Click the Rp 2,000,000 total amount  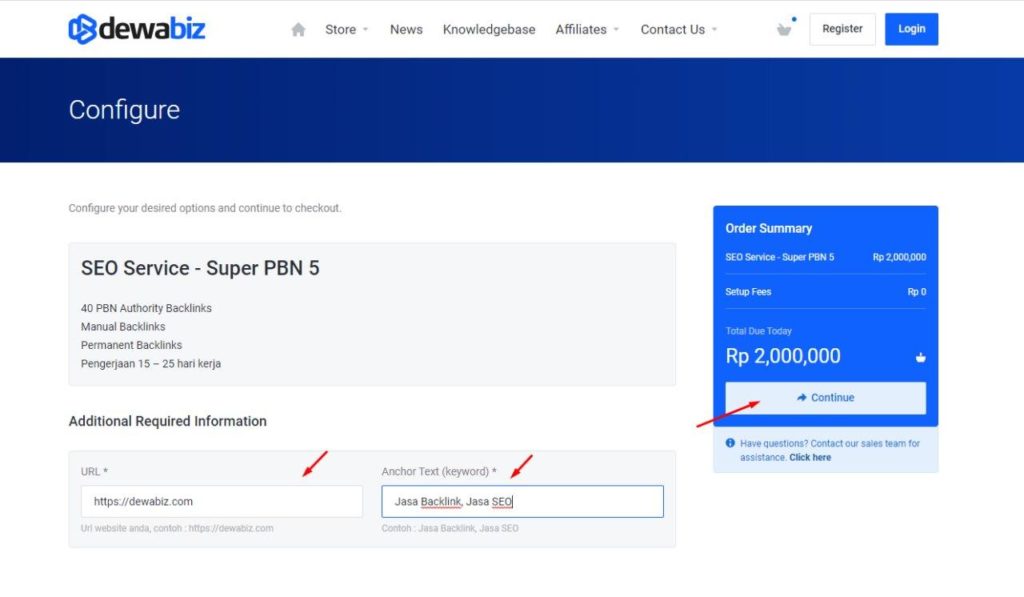point(782,356)
